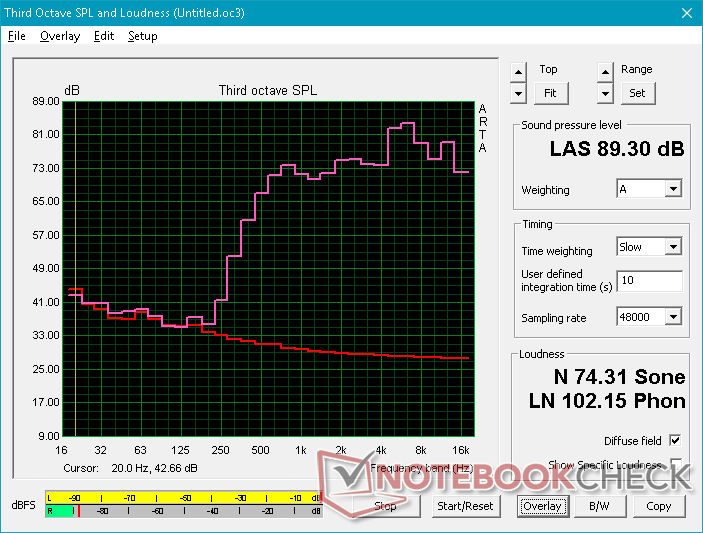Click the Set range button
The image size is (703, 533).
point(637,93)
